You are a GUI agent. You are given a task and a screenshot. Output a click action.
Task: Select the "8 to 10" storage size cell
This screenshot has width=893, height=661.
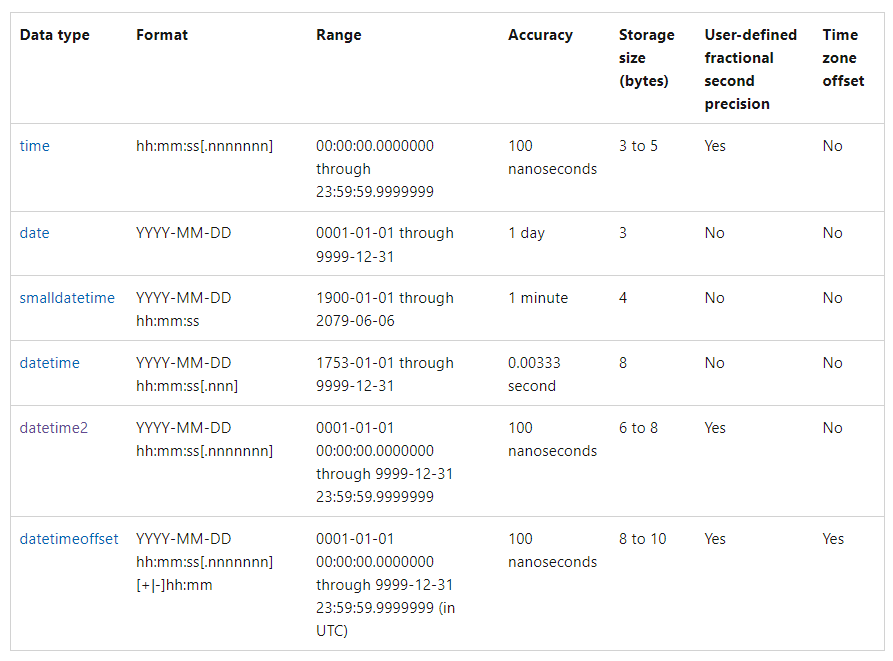pos(642,539)
